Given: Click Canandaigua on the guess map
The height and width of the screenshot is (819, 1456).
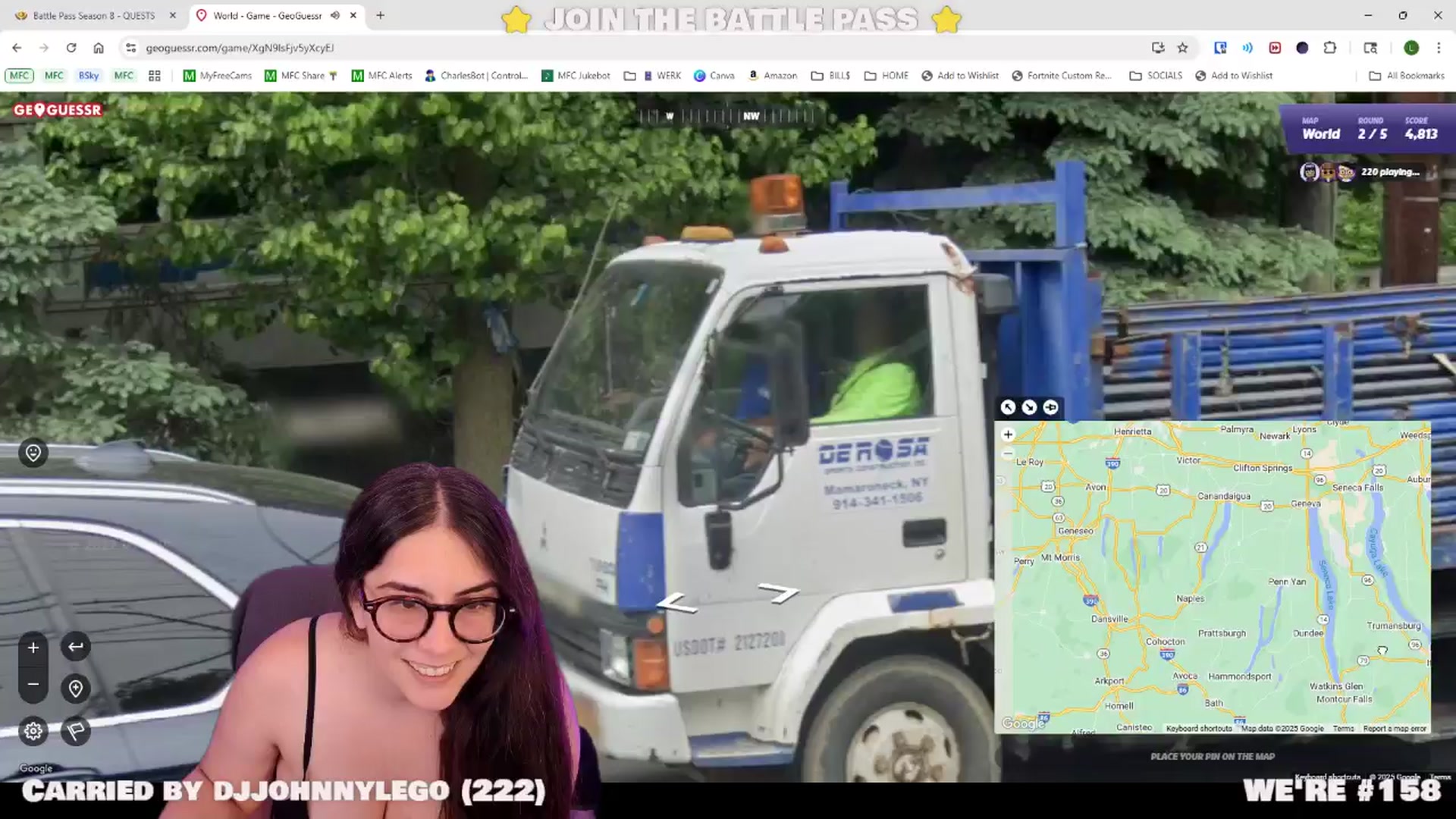Looking at the screenshot, I should point(1224,496).
